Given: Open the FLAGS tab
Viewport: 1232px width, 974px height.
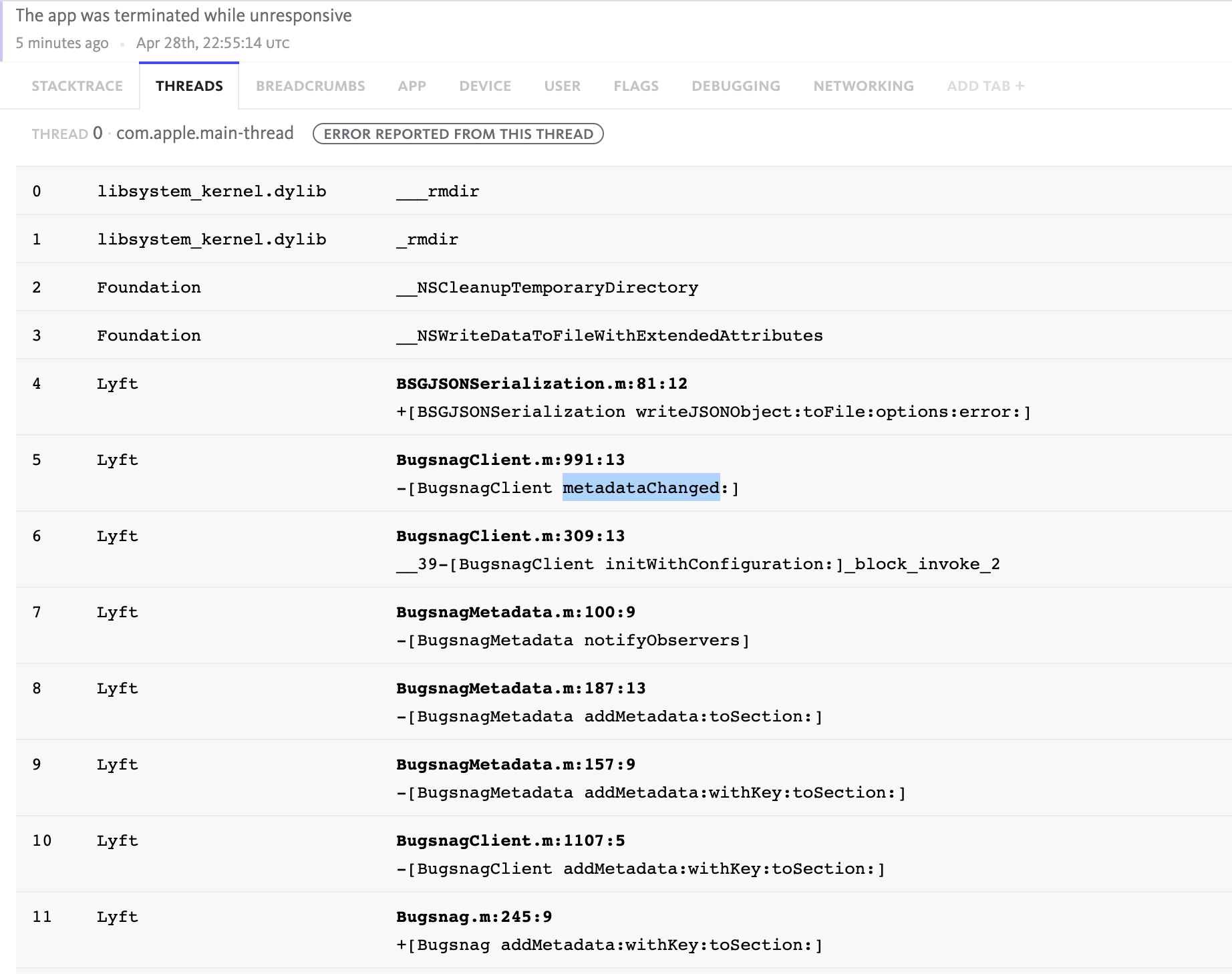Looking at the screenshot, I should tap(635, 86).
